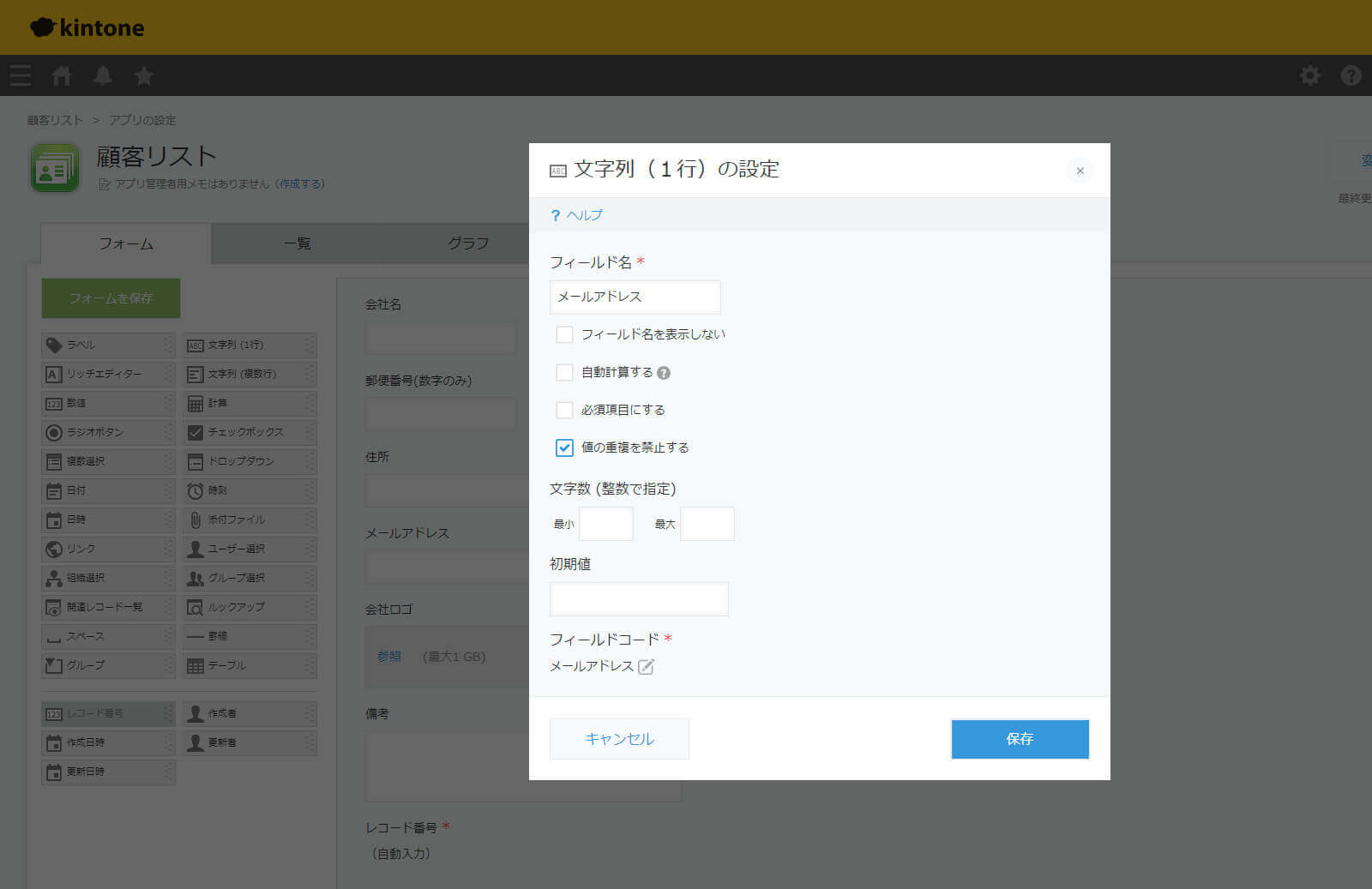Uncheck 値の重複を禁止する
1372x889 pixels.
click(x=563, y=447)
